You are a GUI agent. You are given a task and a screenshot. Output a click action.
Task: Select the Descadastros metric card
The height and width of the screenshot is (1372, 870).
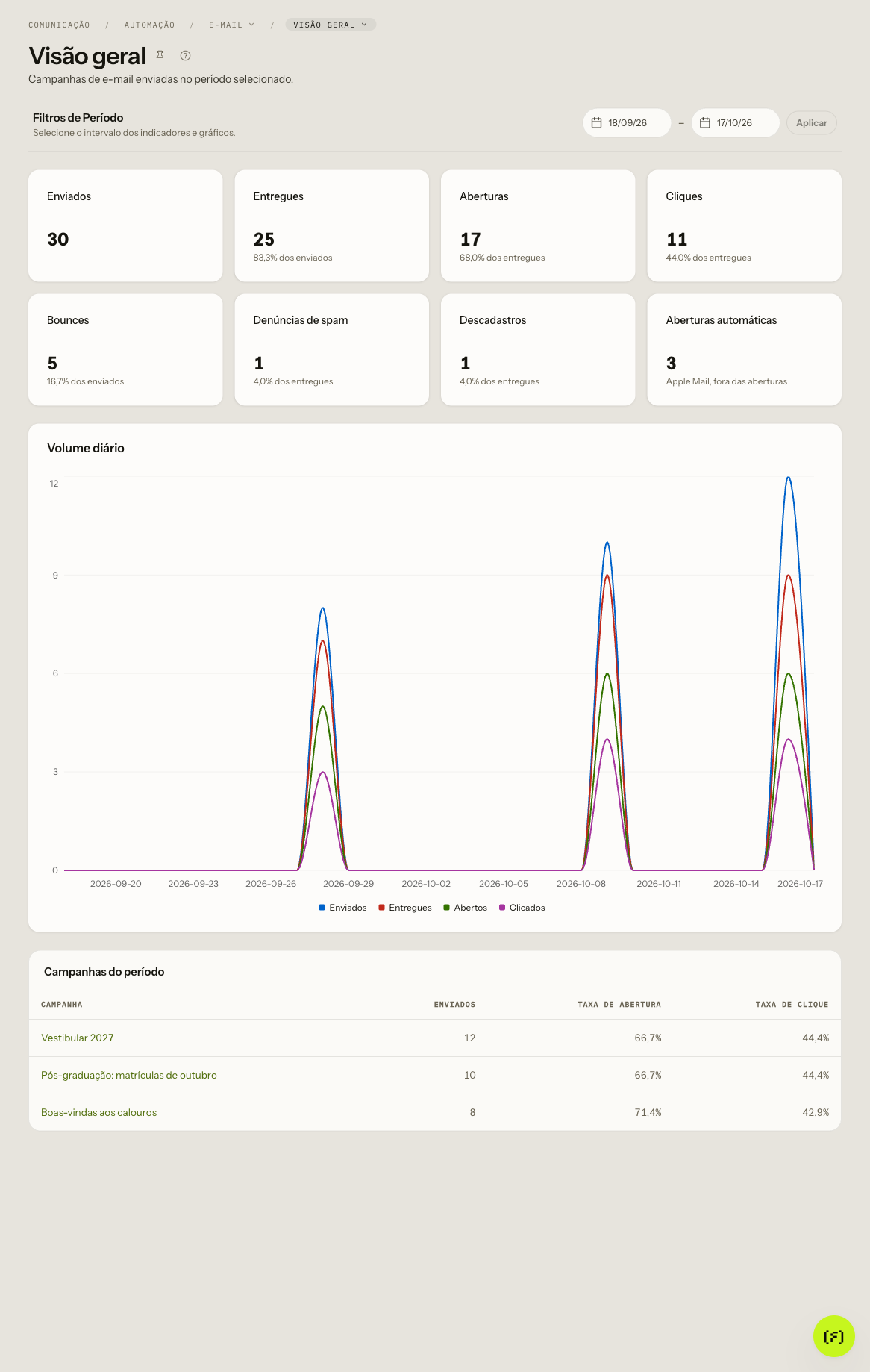[x=538, y=349]
